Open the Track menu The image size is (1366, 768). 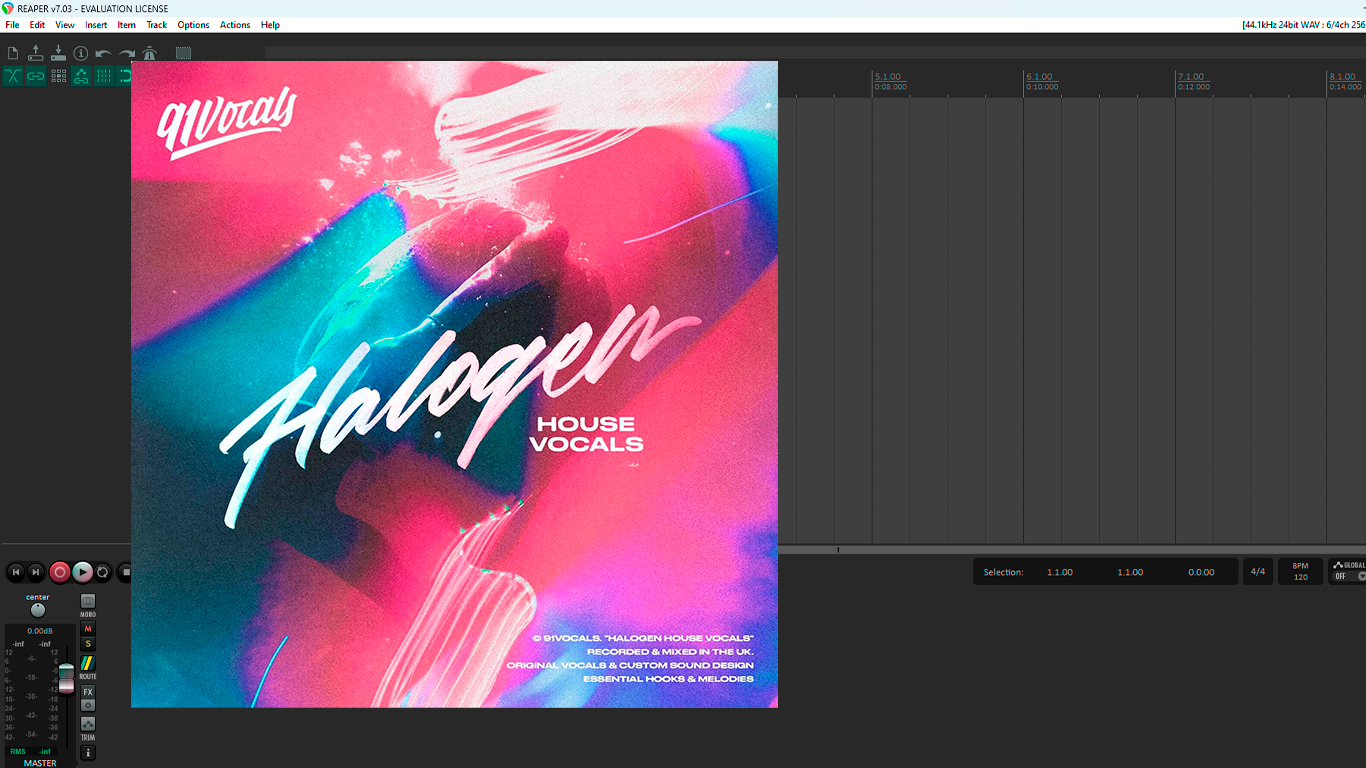[157, 25]
